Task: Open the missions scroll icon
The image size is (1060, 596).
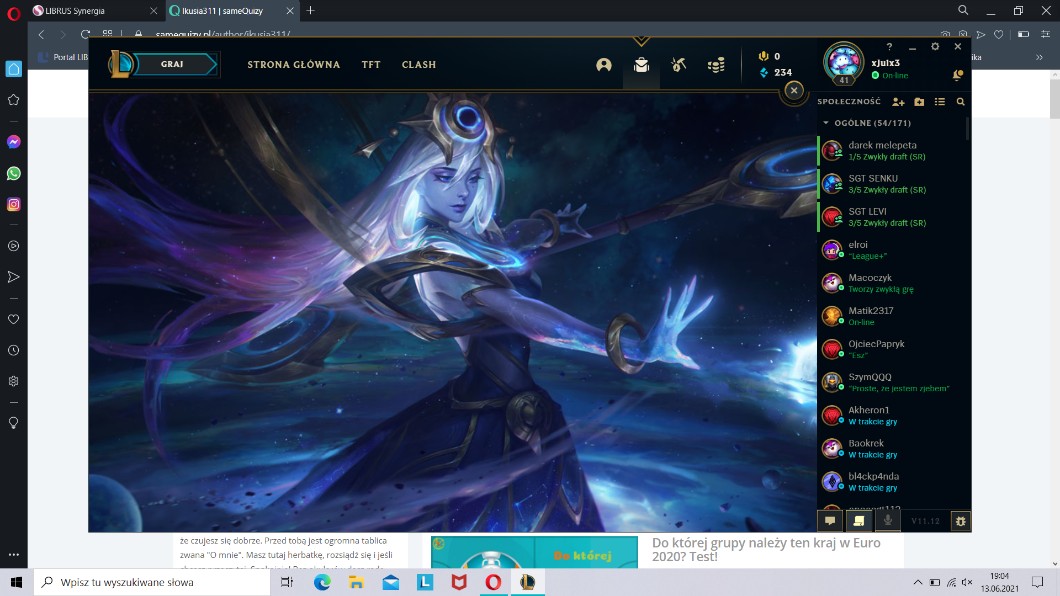Action: click(857, 520)
